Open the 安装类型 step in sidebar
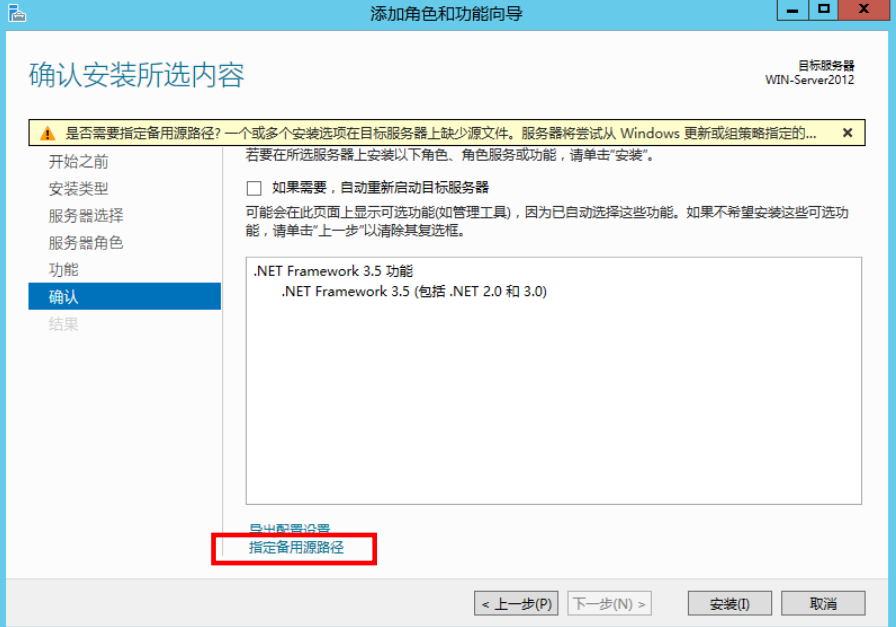This screenshot has width=896, height=627. (x=79, y=189)
